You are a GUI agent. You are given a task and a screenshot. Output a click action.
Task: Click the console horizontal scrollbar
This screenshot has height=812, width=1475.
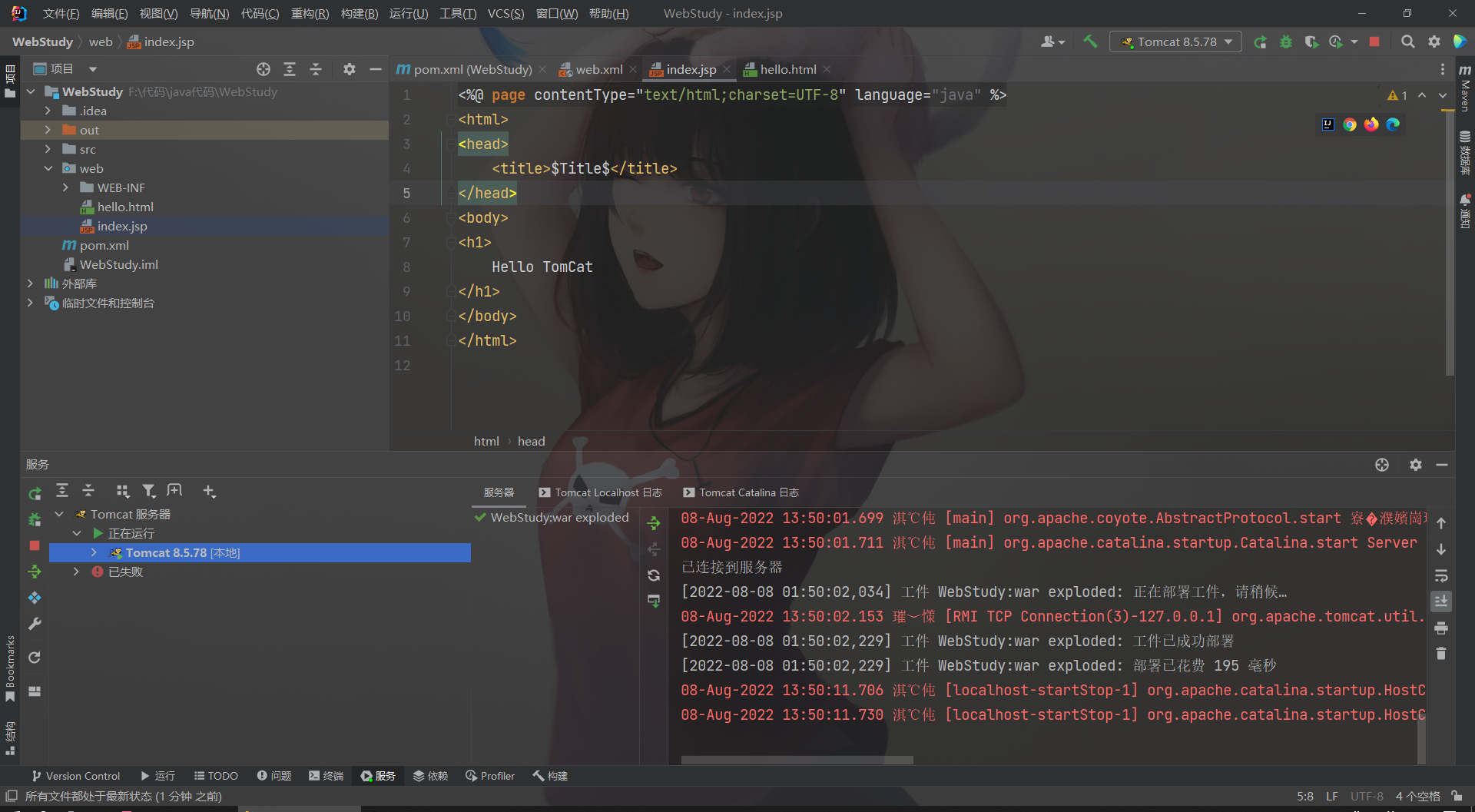(x=797, y=760)
